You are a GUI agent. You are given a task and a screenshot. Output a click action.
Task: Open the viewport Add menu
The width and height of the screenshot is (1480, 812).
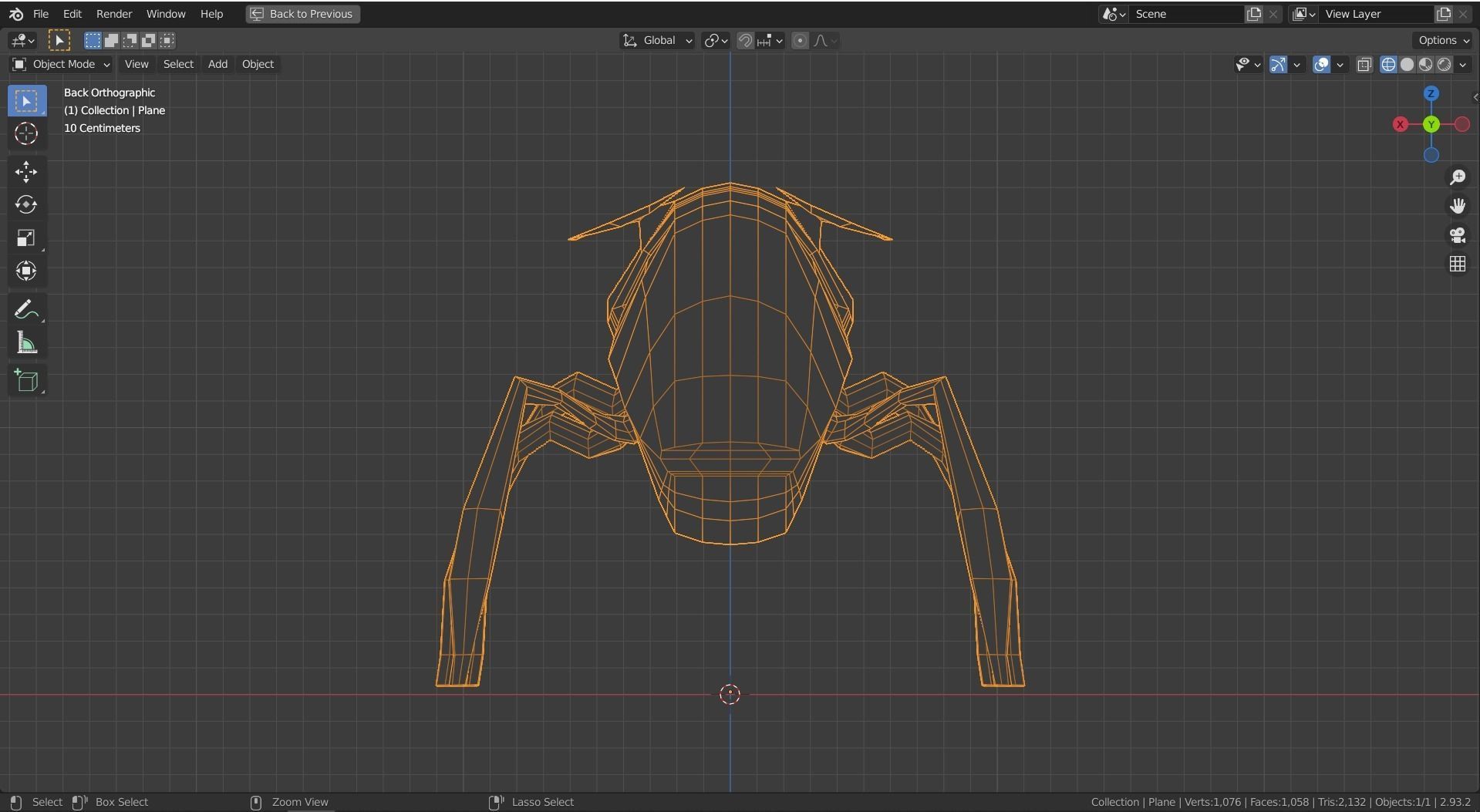tap(217, 64)
